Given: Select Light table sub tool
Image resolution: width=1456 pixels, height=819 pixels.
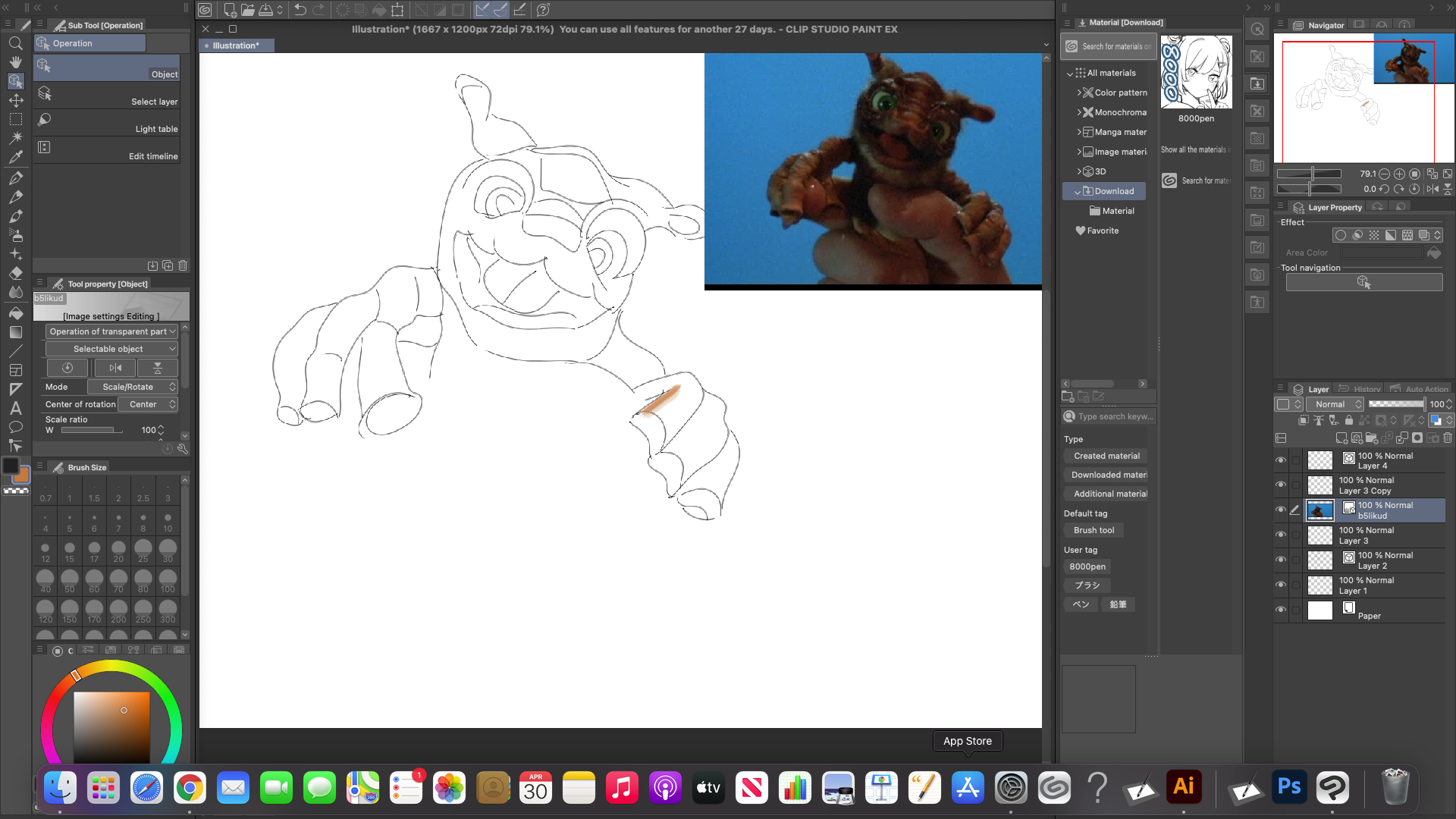Looking at the screenshot, I should pyautogui.click(x=106, y=122).
